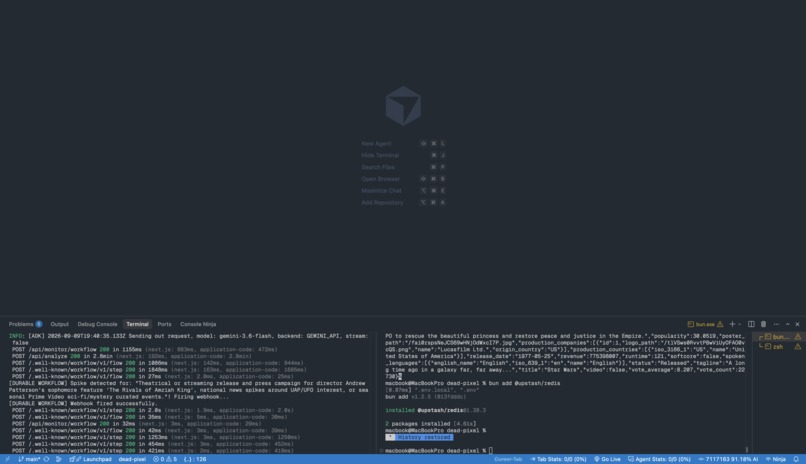Open Agent Stats: 0/0 (0%) status entry
Viewport: 806px width, 464px height.
pos(659,459)
